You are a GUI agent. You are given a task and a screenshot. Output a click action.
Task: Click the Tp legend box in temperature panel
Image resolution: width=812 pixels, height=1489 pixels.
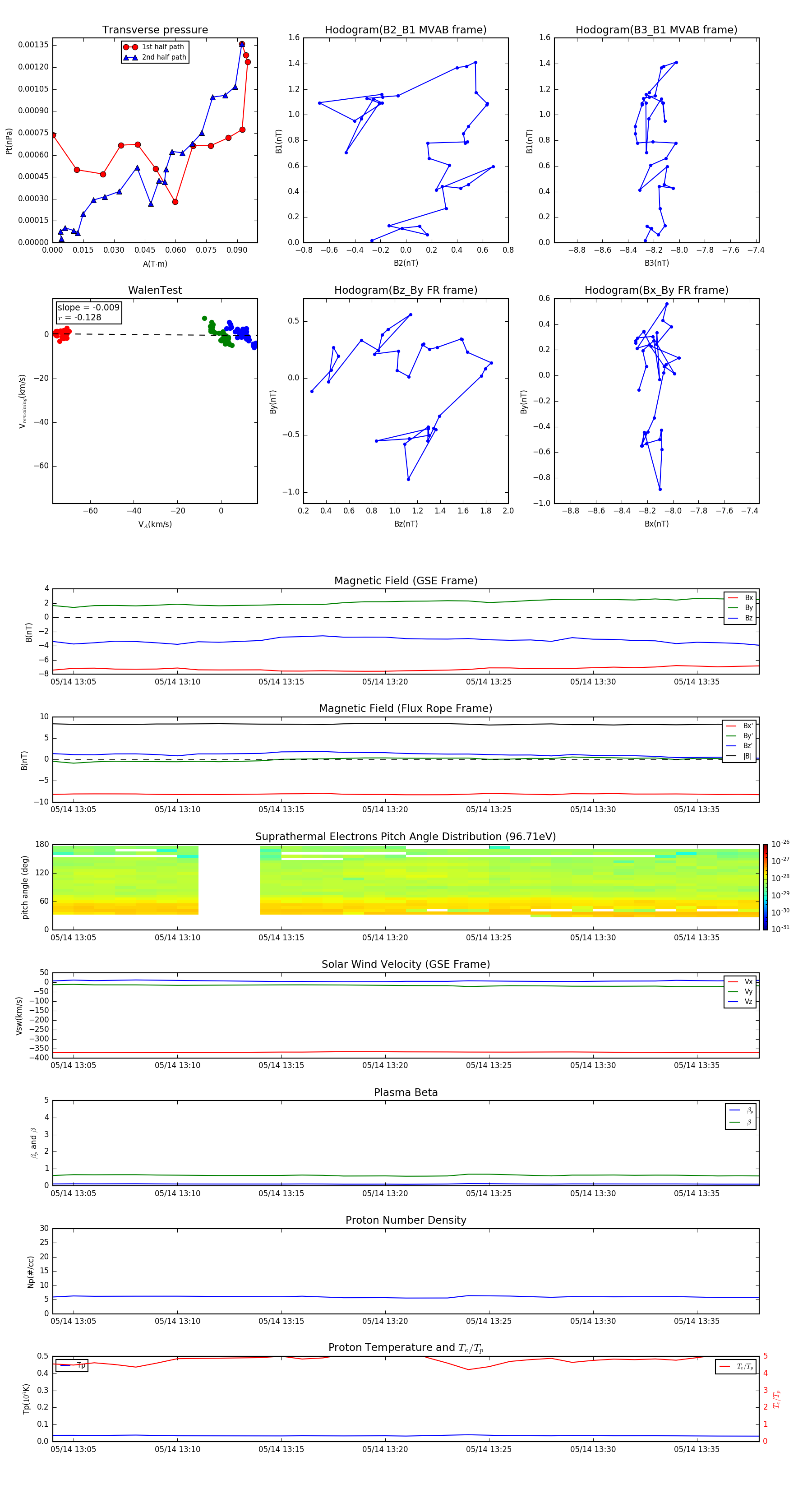[x=72, y=1365]
